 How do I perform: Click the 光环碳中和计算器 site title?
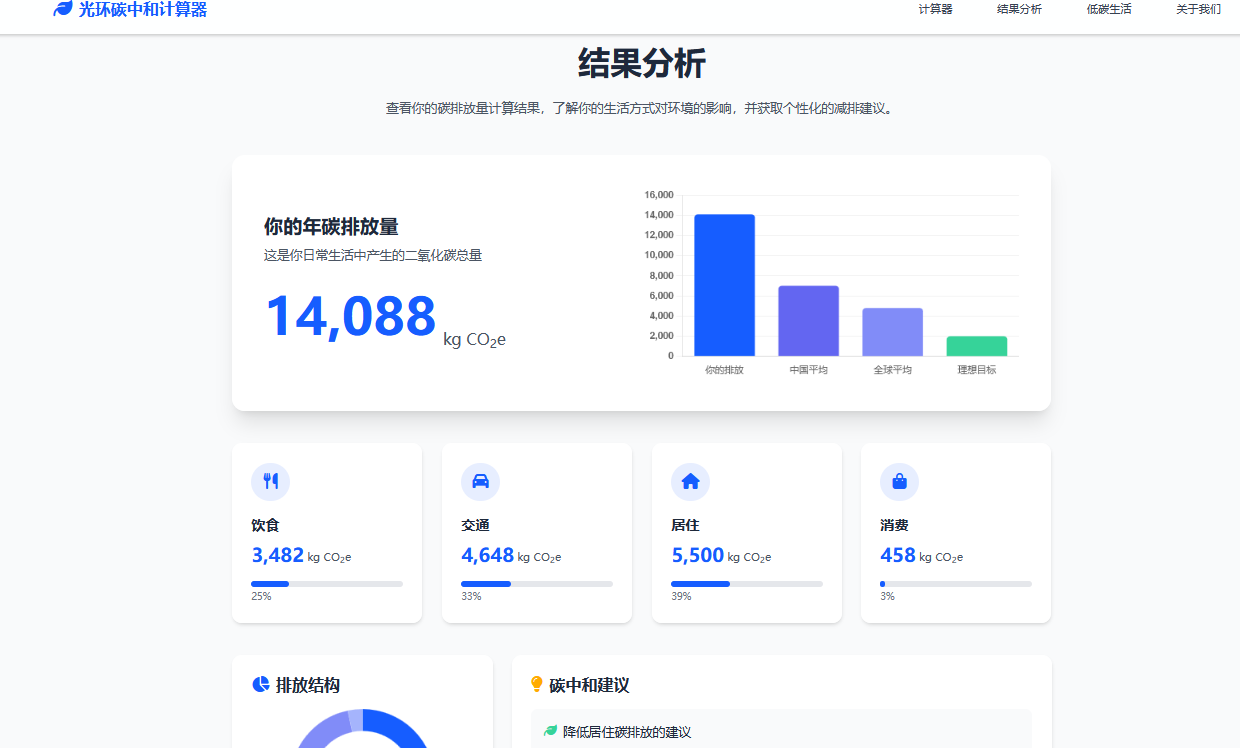[143, 9]
